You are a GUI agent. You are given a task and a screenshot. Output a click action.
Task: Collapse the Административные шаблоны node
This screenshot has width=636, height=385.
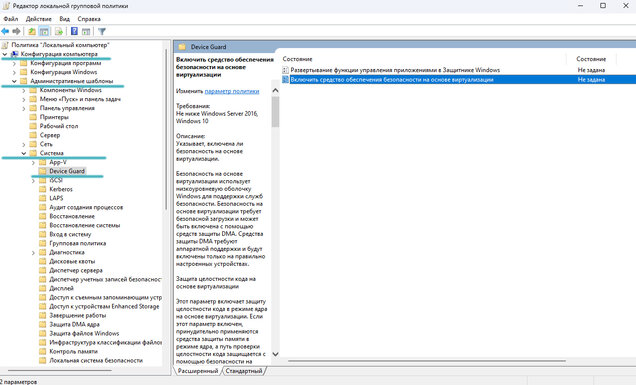14,81
